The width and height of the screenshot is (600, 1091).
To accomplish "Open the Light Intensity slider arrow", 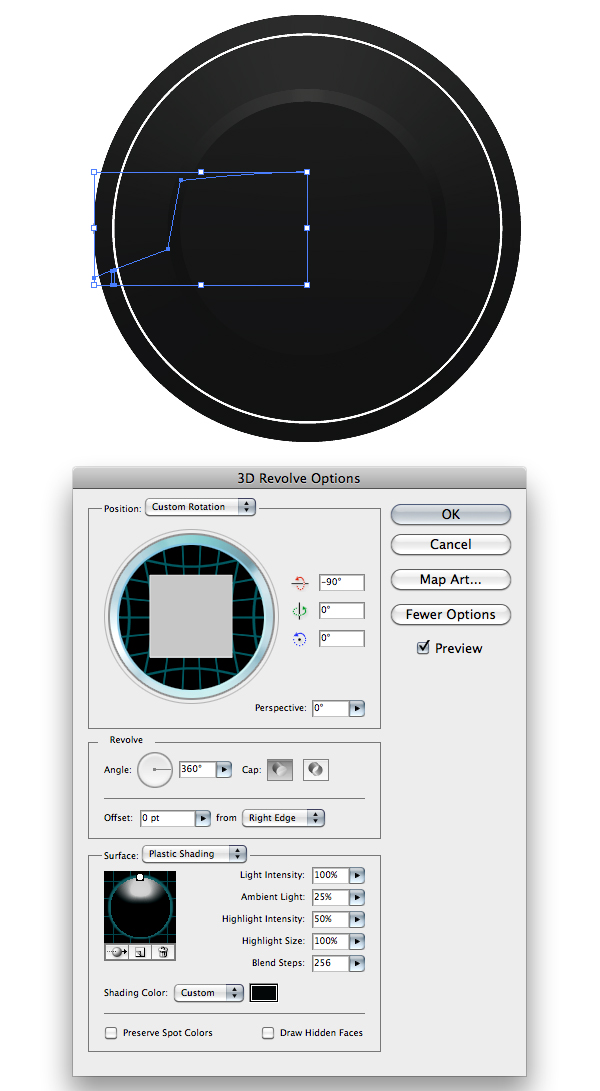I will click(x=356, y=875).
